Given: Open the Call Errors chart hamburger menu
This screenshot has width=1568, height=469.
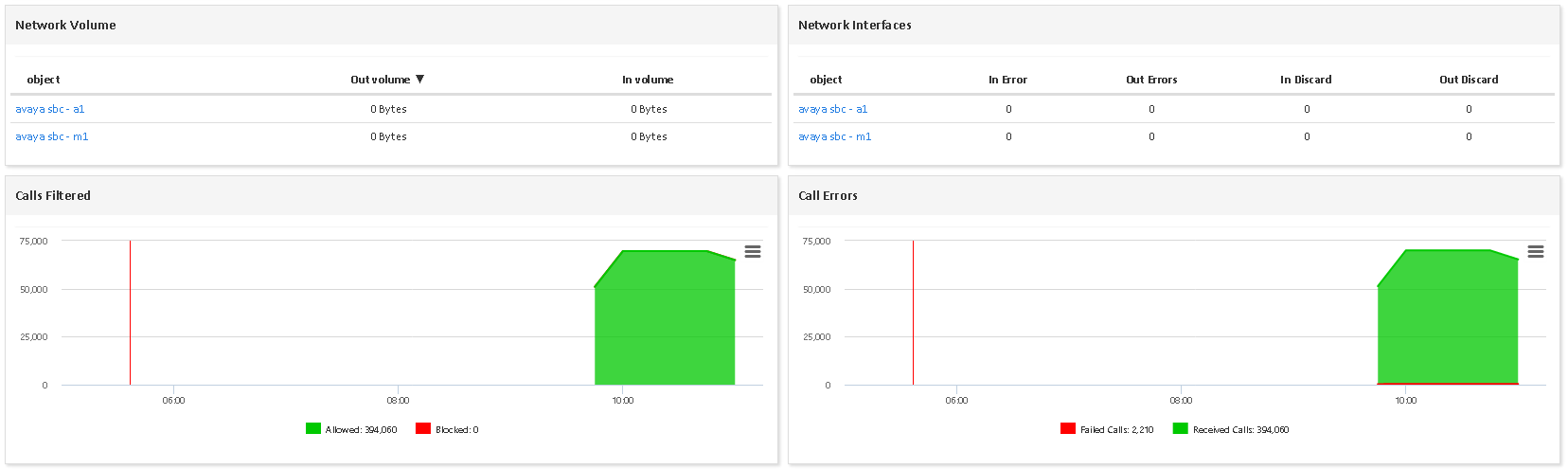Looking at the screenshot, I should 1536,252.
